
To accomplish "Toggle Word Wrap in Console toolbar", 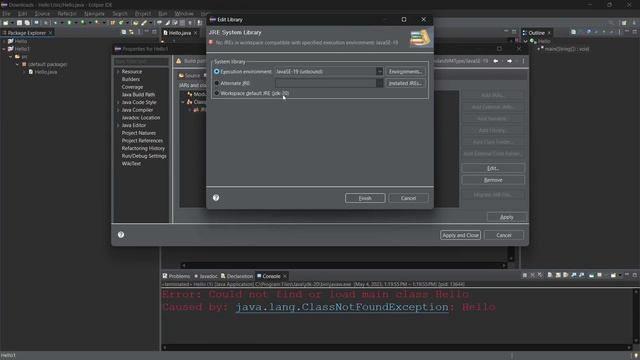I will (x=566, y=275).
